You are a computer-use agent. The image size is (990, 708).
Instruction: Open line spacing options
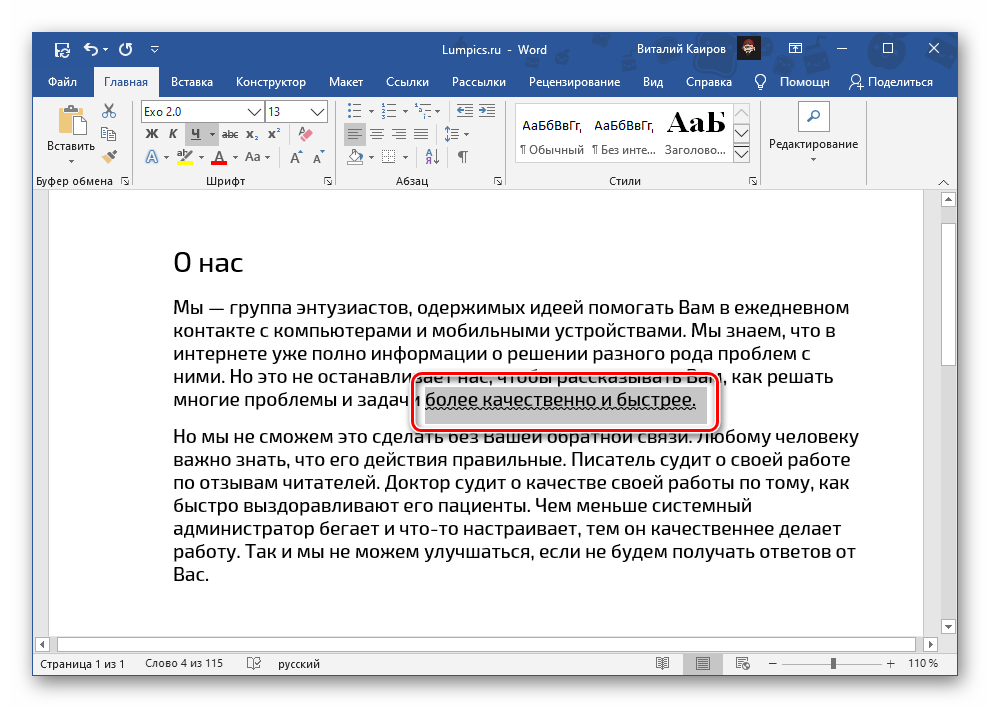[x=456, y=134]
